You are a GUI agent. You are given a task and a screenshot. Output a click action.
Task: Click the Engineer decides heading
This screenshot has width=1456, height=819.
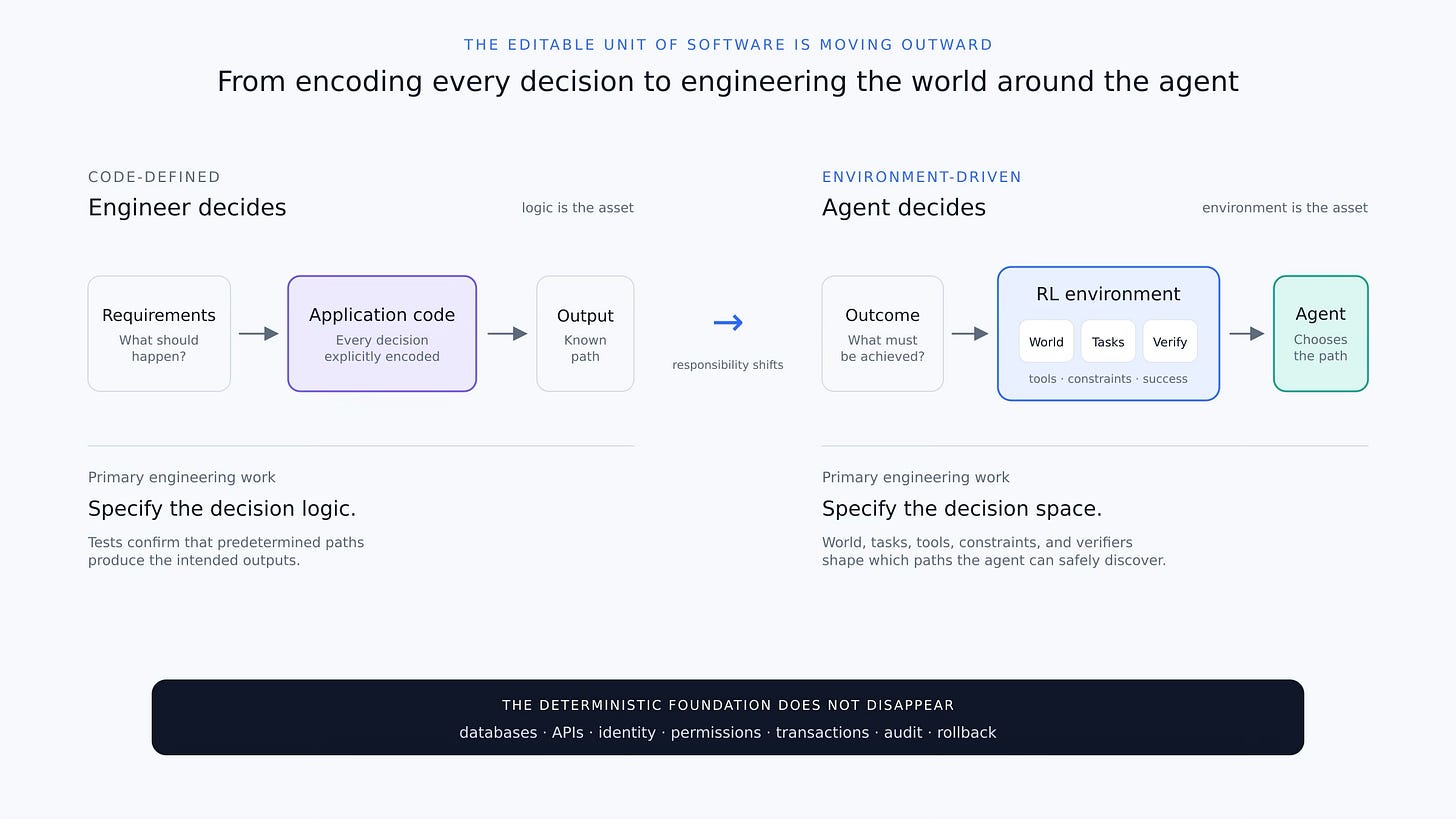(x=187, y=207)
